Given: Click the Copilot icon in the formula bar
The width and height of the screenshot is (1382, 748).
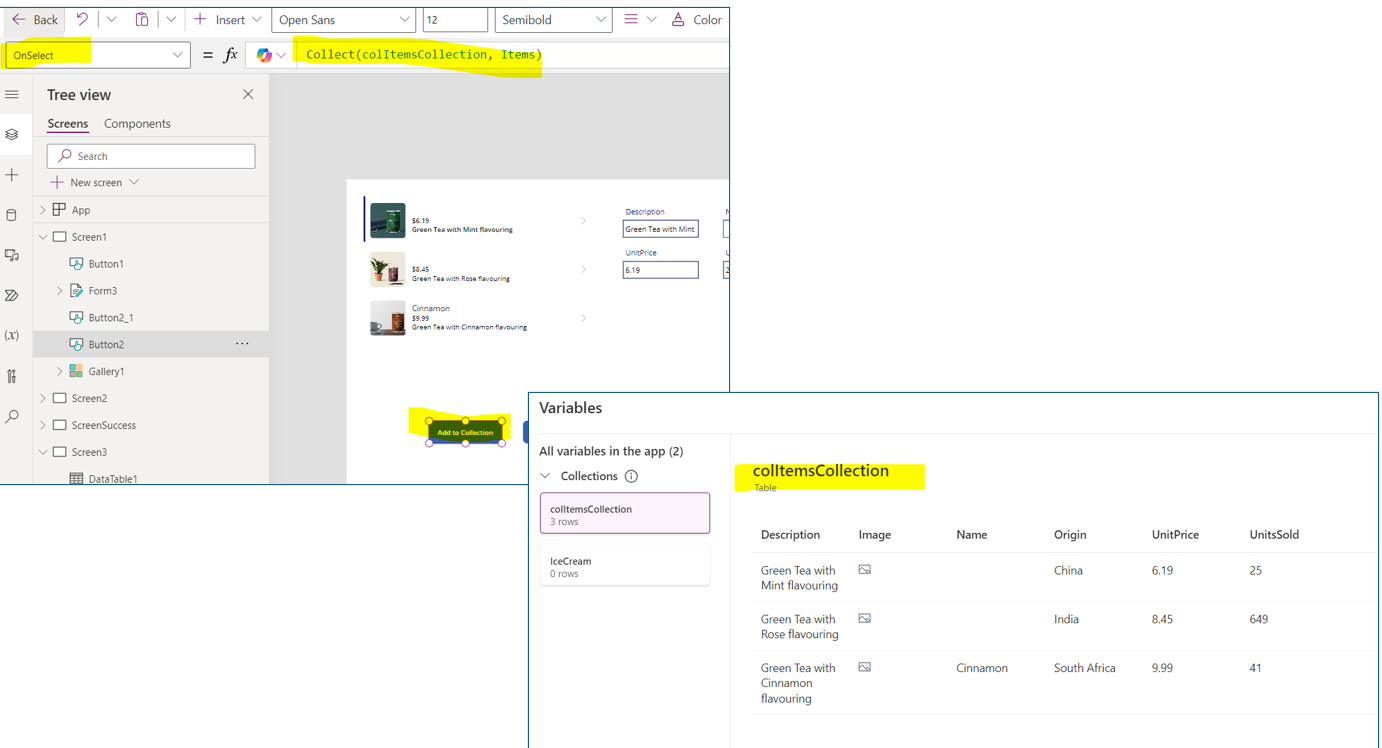Looking at the screenshot, I should pos(262,54).
